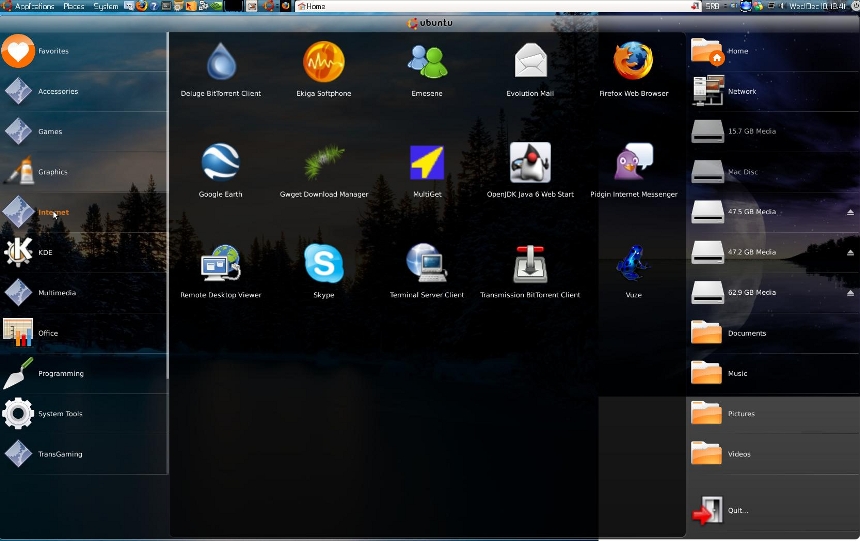Switch to the Multimedia category
Screen dimensions: 860x541
83,293
